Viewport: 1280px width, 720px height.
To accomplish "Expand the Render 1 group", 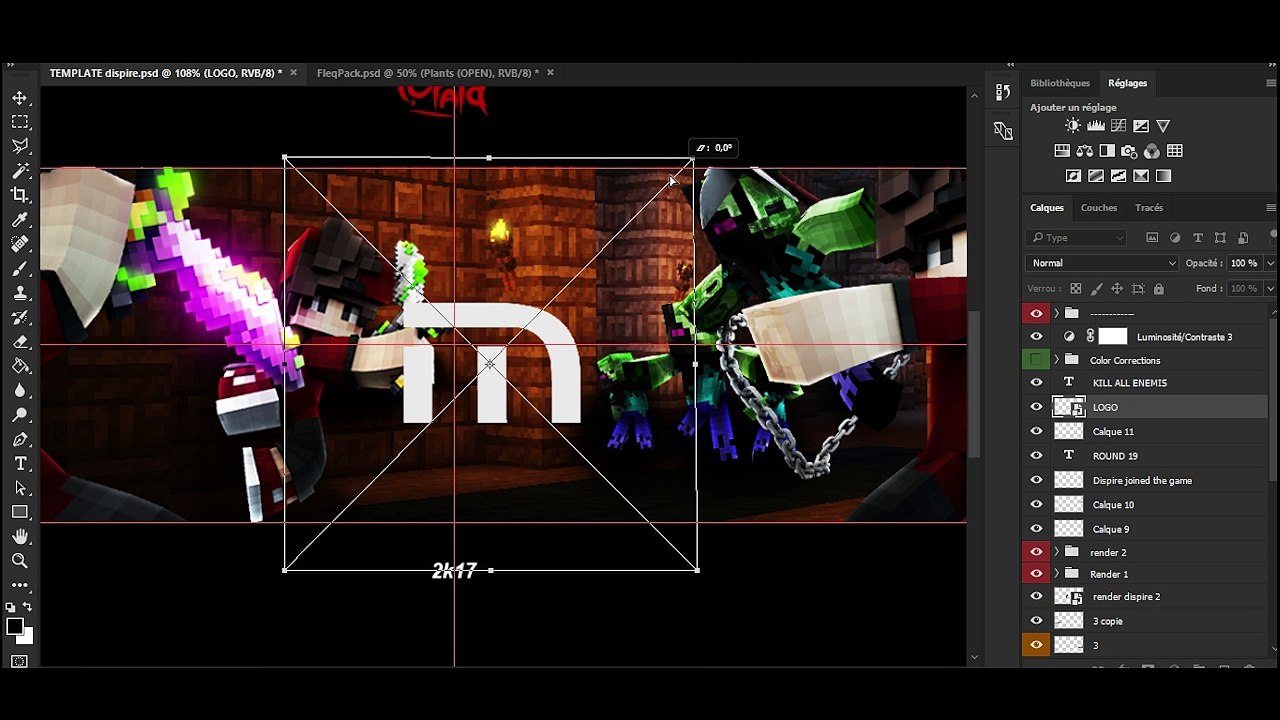I will pyautogui.click(x=1056, y=574).
